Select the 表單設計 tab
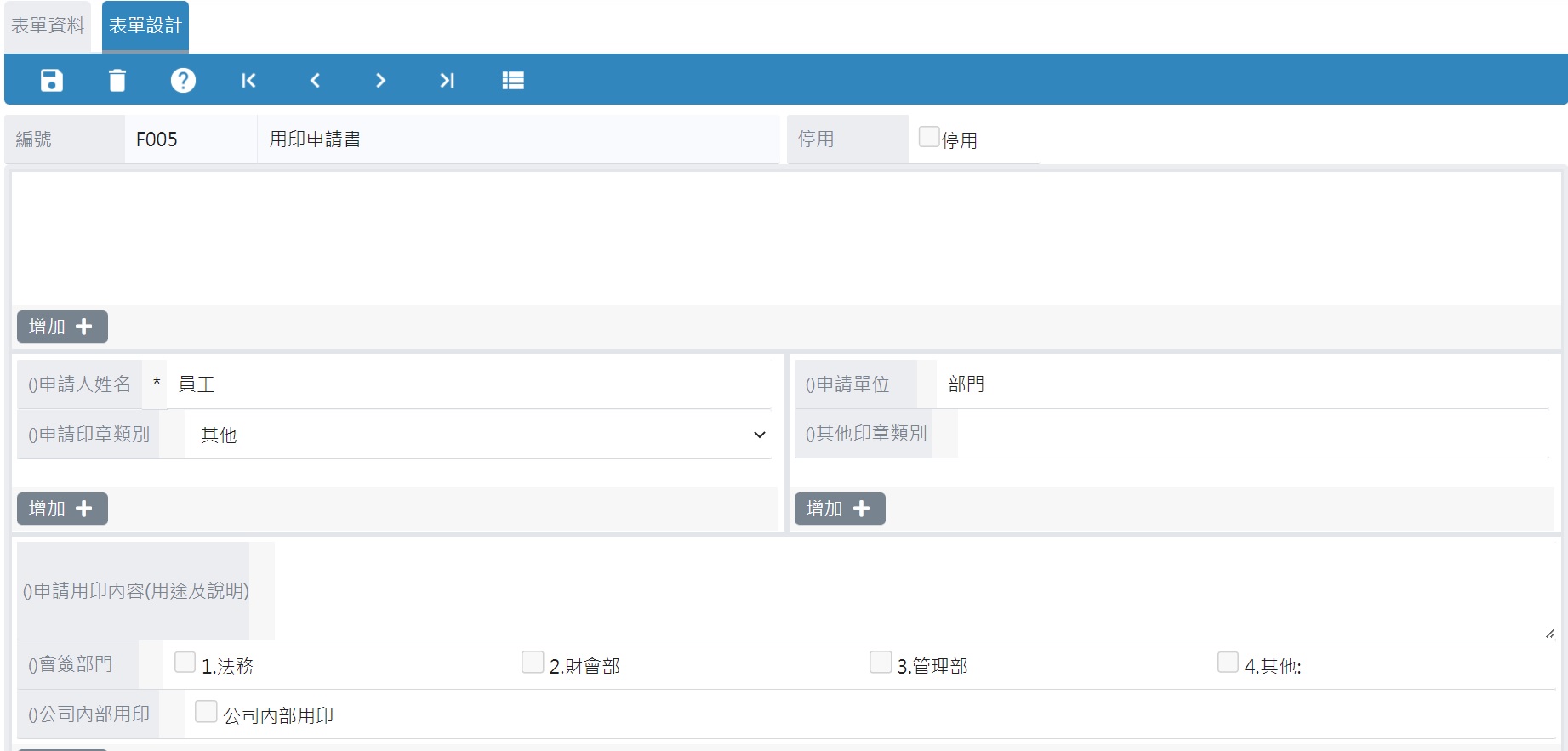Screen dimensions: 1568x751 (145, 26)
